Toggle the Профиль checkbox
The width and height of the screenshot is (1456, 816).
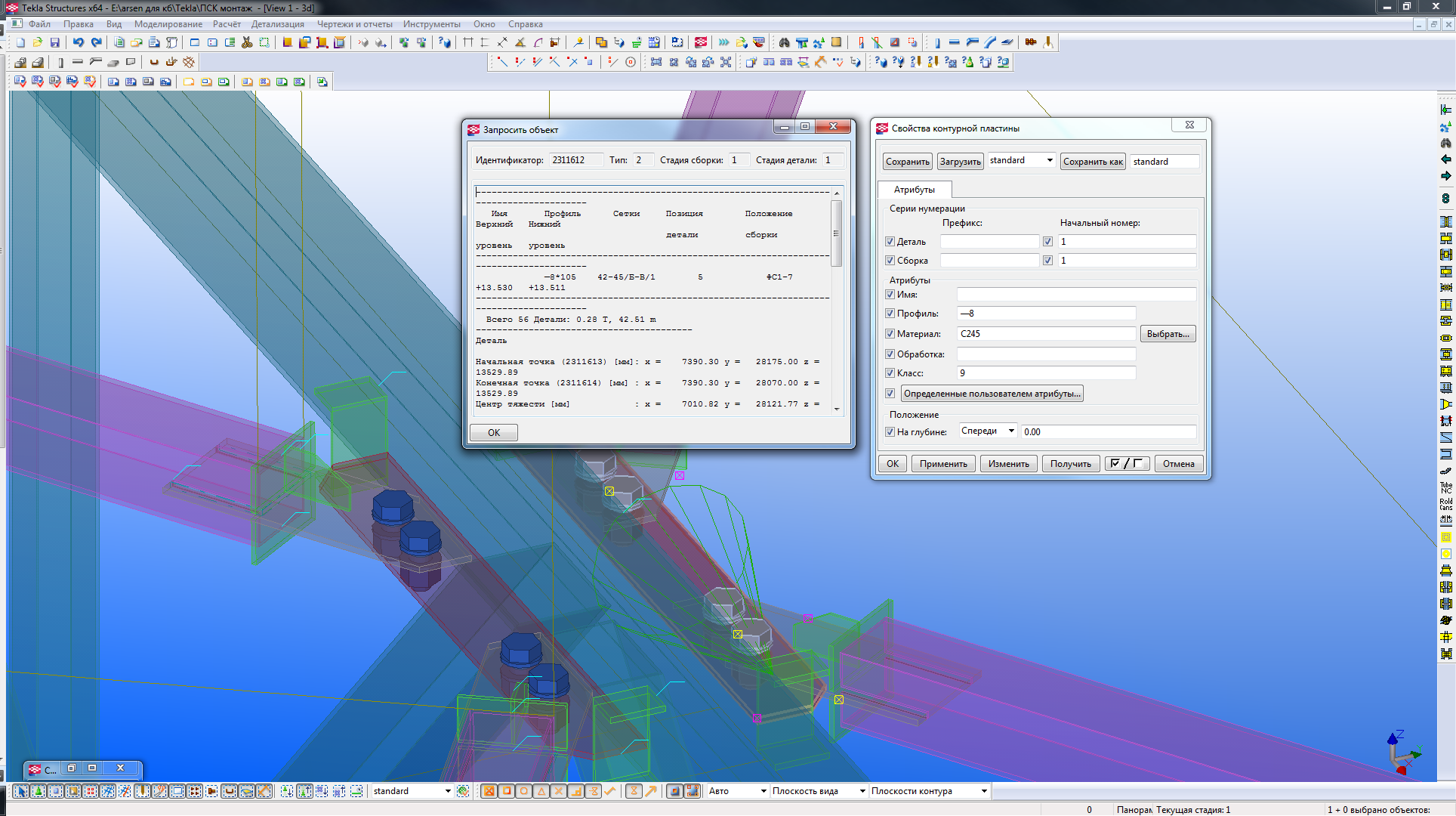pyautogui.click(x=890, y=313)
